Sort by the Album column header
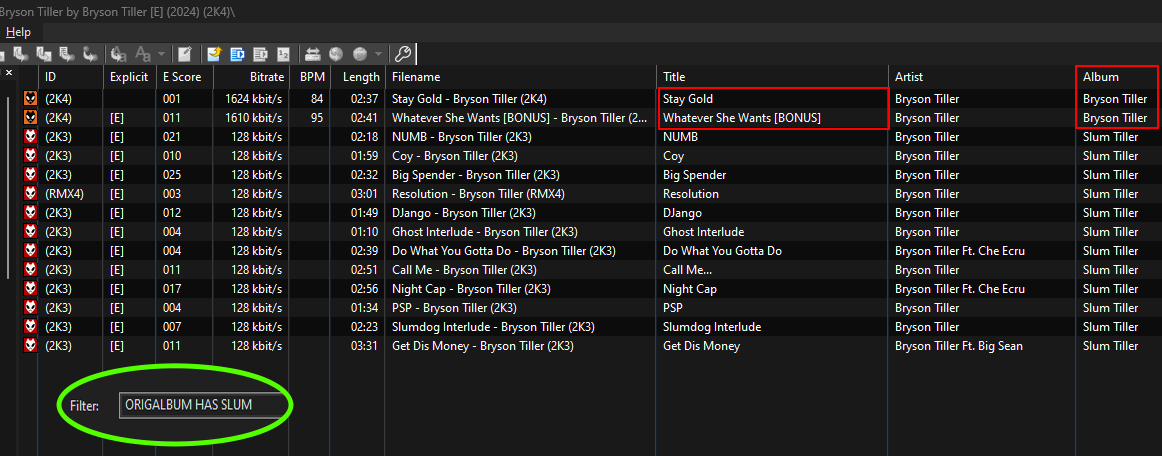This screenshot has width=1162, height=456. coord(1116,77)
